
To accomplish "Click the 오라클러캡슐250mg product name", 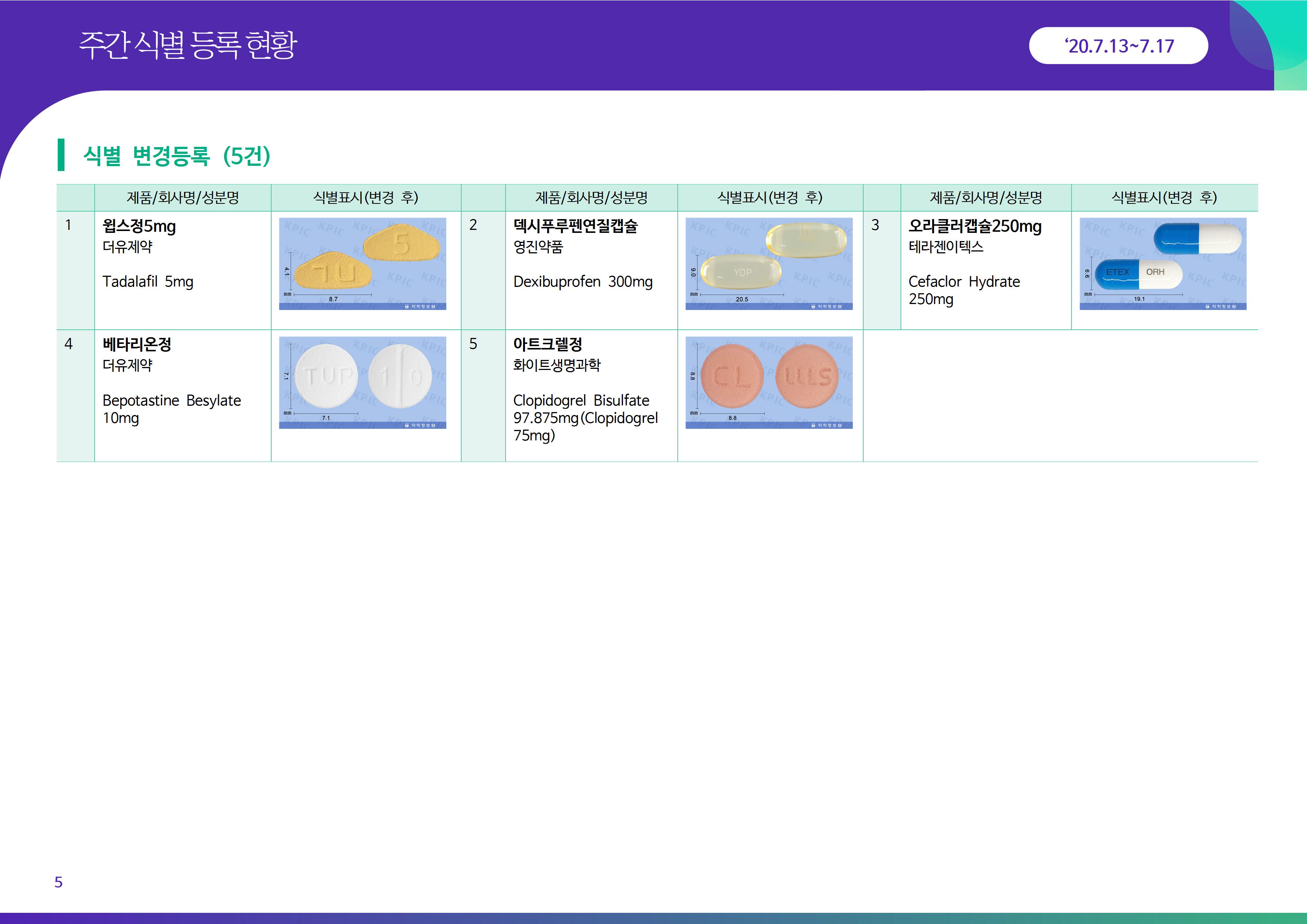I will (x=975, y=226).
